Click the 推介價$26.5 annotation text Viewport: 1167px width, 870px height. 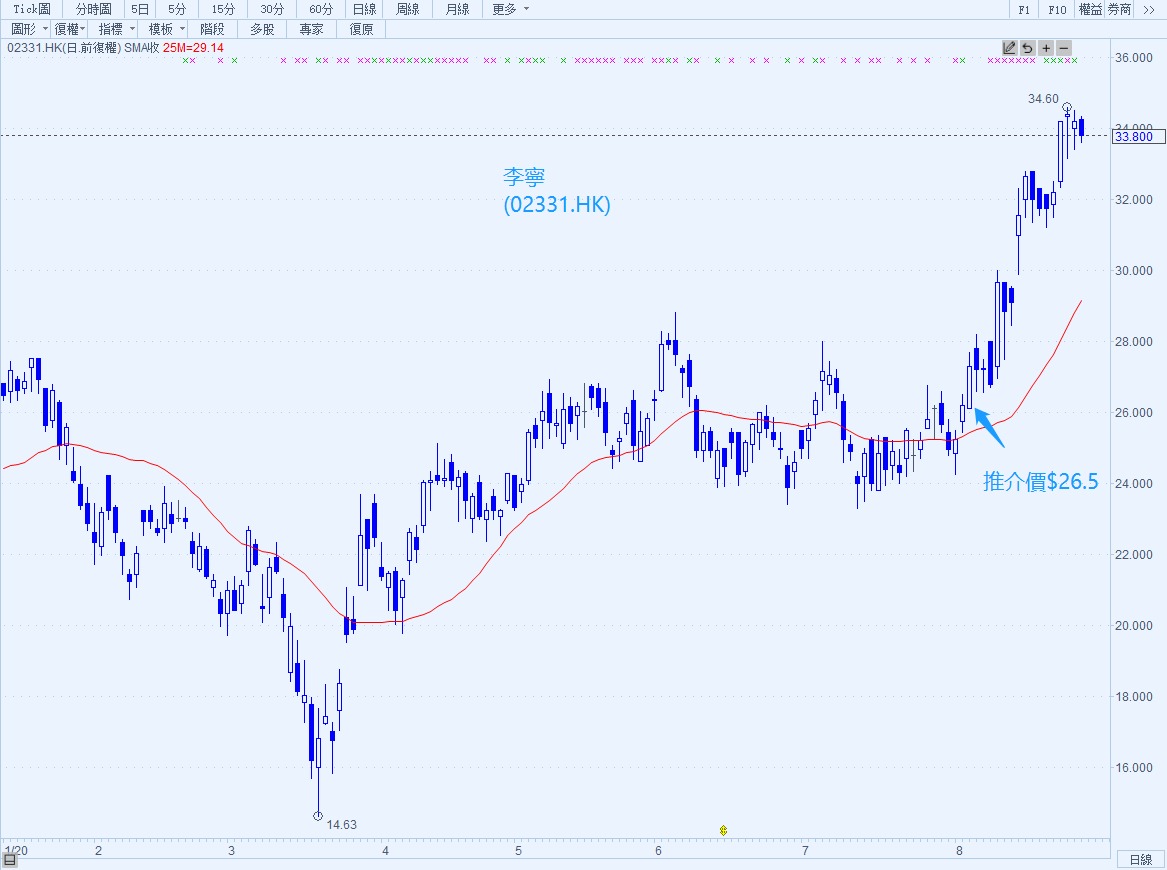coord(1040,482)
